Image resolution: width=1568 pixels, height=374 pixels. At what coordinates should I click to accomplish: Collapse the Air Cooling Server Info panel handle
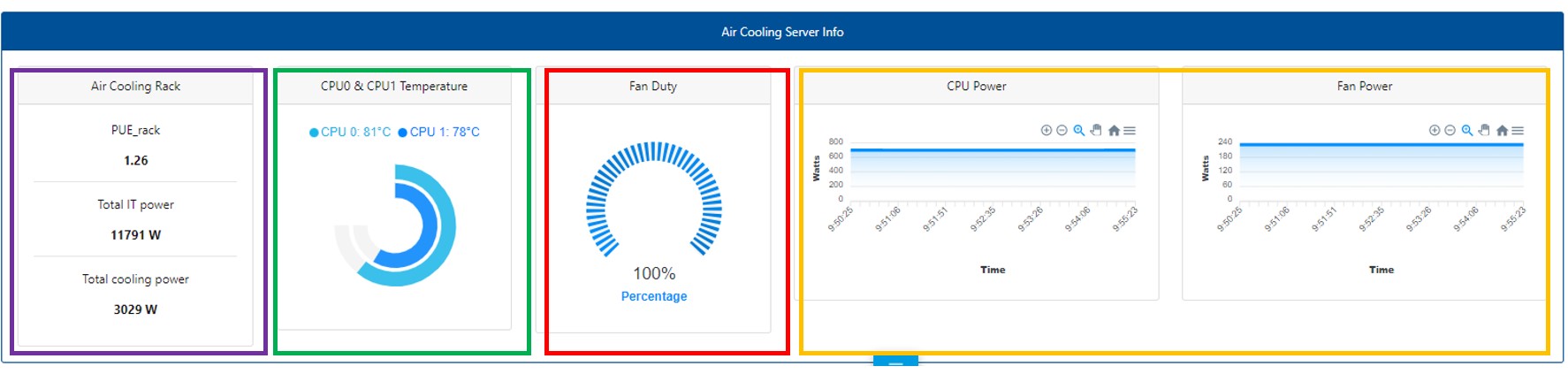[895, 361]
